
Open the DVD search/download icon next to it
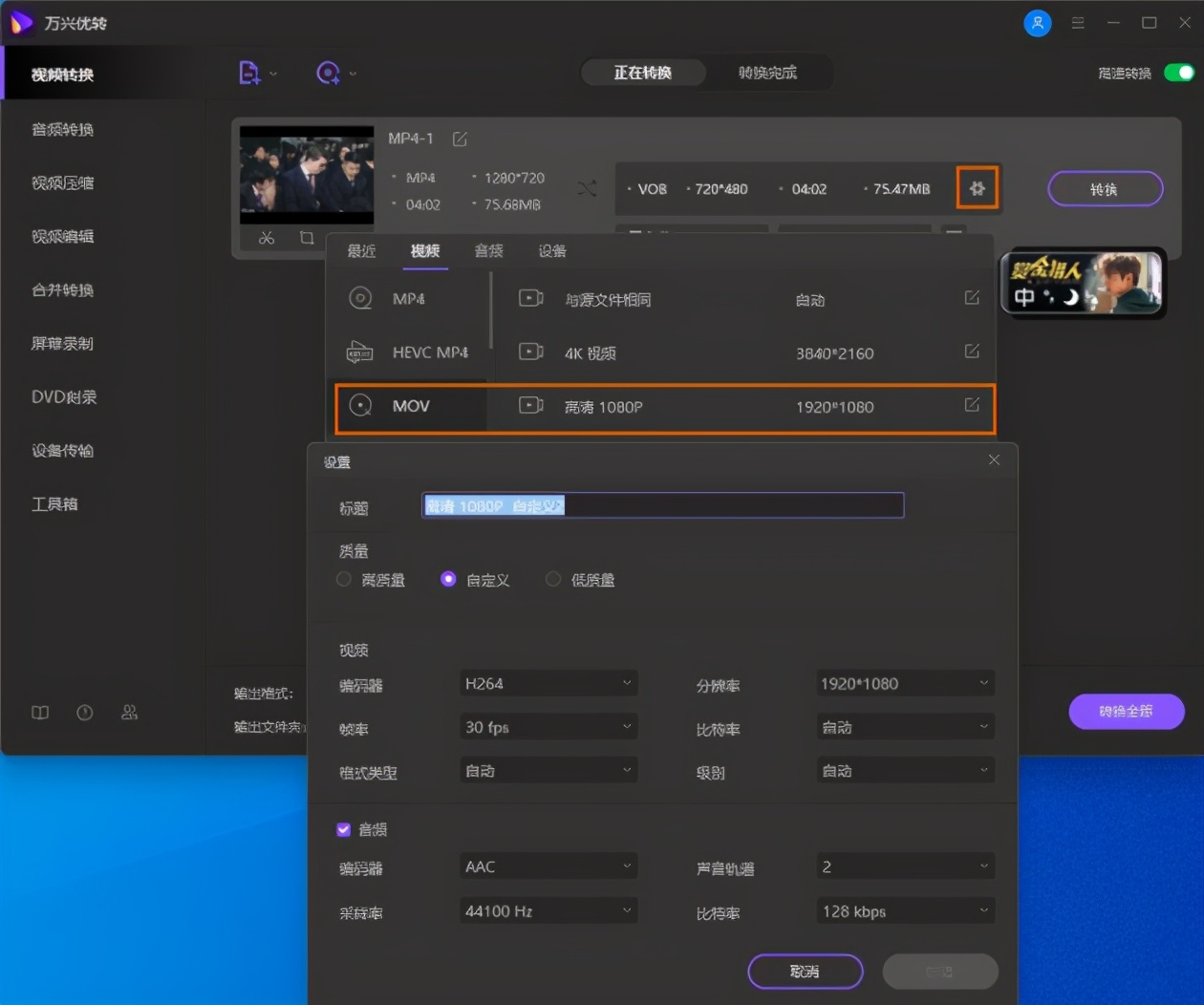coord(329,73)
